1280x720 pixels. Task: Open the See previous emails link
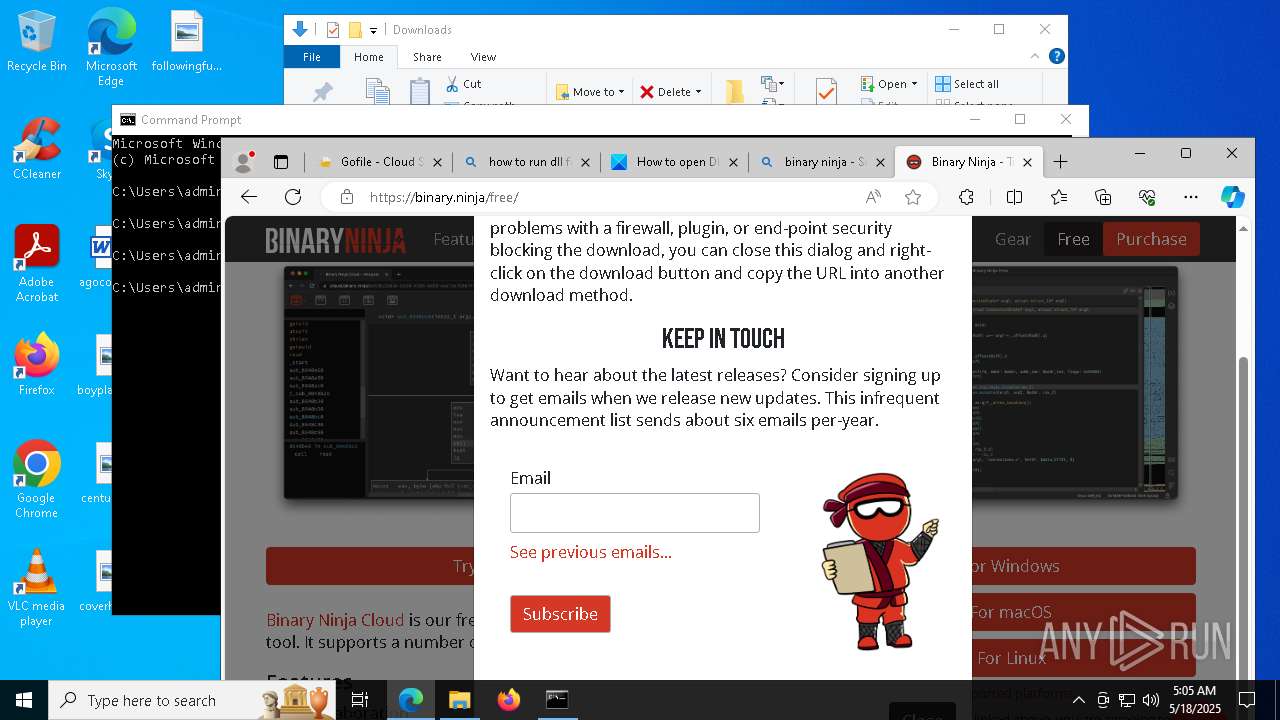coord(591,552)
